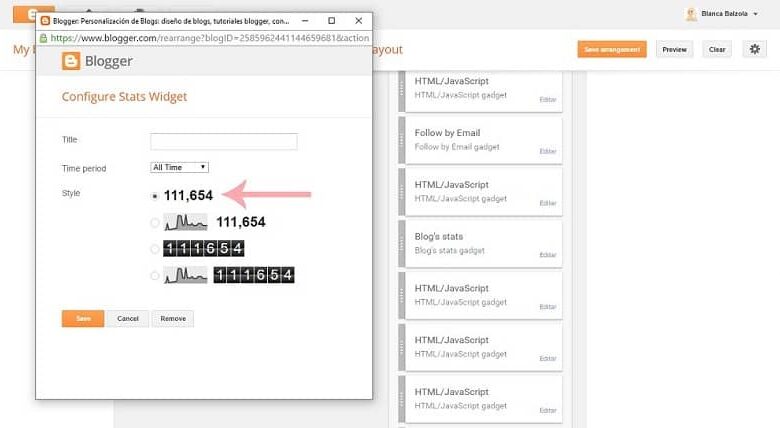Click the Title input field
Image resolution: width=780 pixels, height=428 pixels.
[x=224, y=141]
